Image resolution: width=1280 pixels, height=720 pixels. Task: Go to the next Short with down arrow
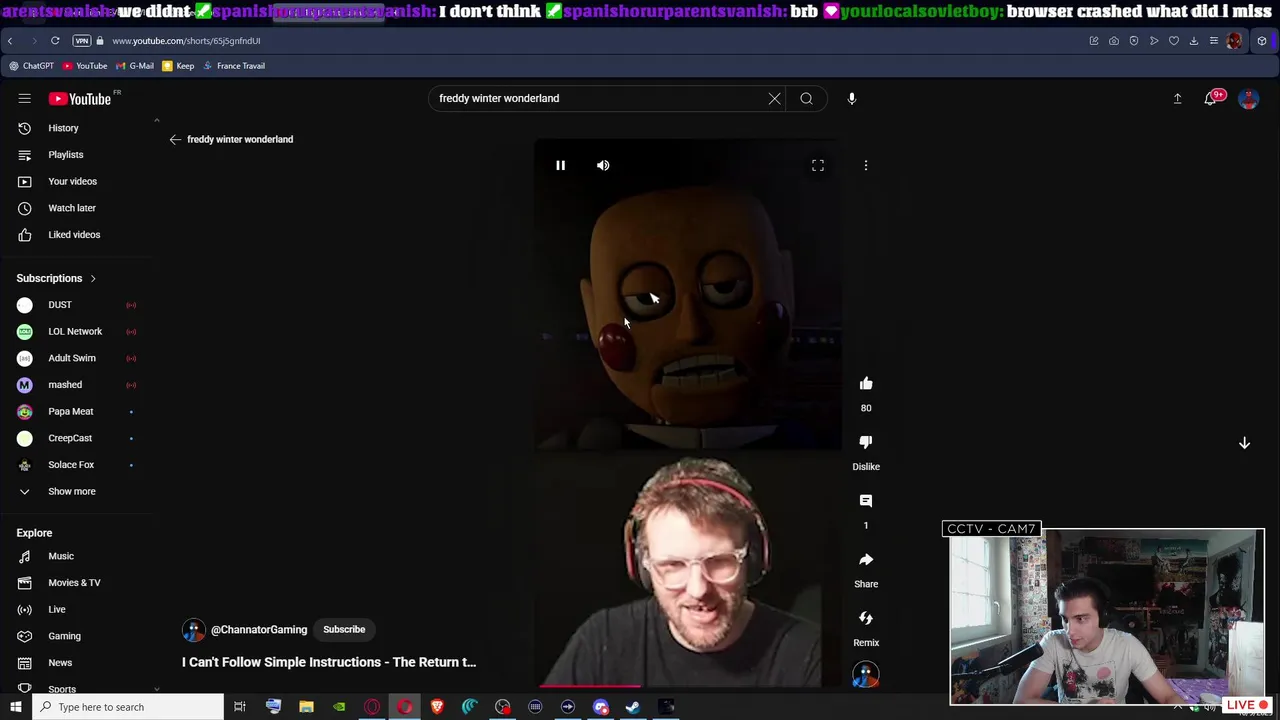click(1244, 443)
